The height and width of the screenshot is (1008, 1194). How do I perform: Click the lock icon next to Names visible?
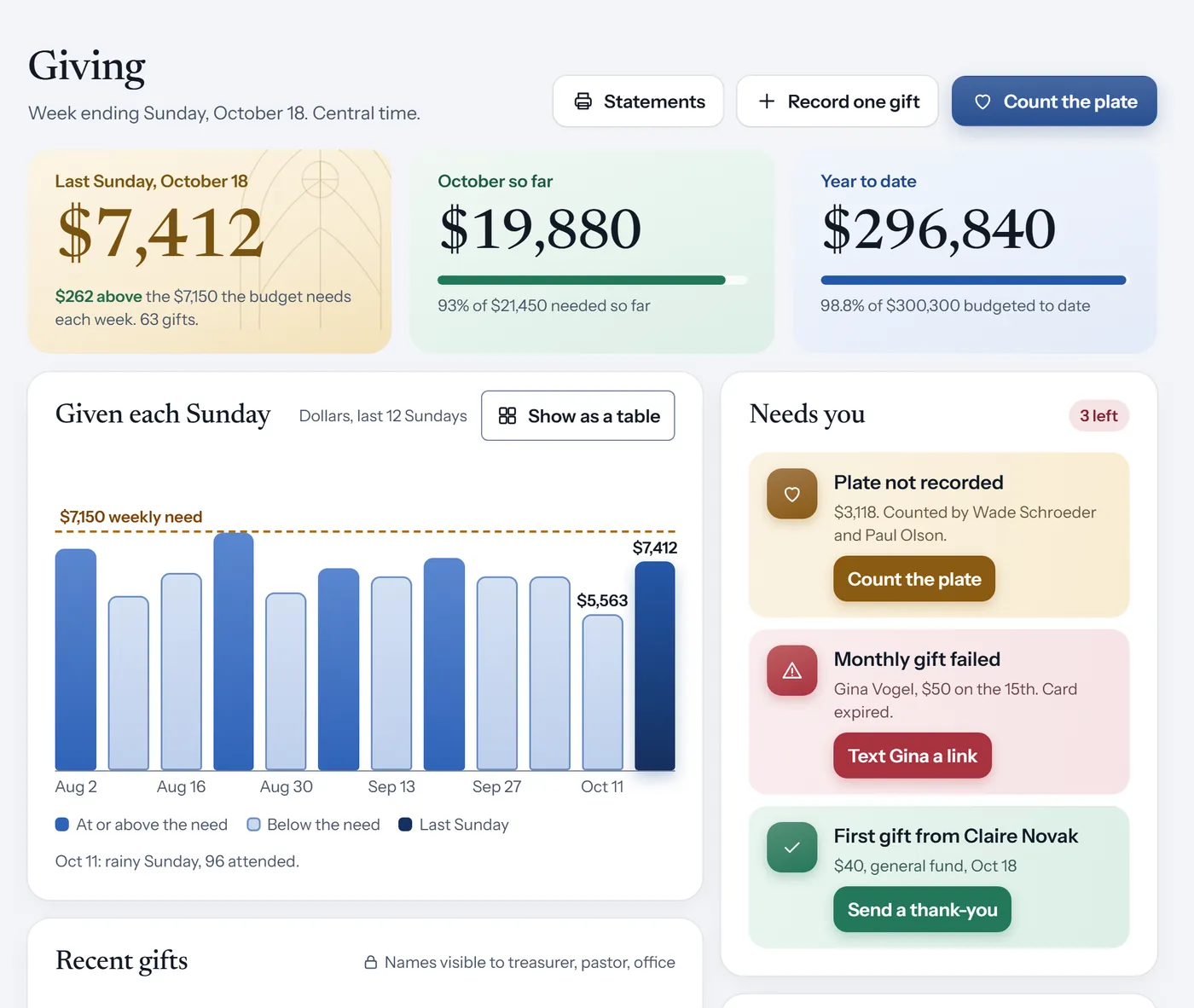click(x=371, y=962)
